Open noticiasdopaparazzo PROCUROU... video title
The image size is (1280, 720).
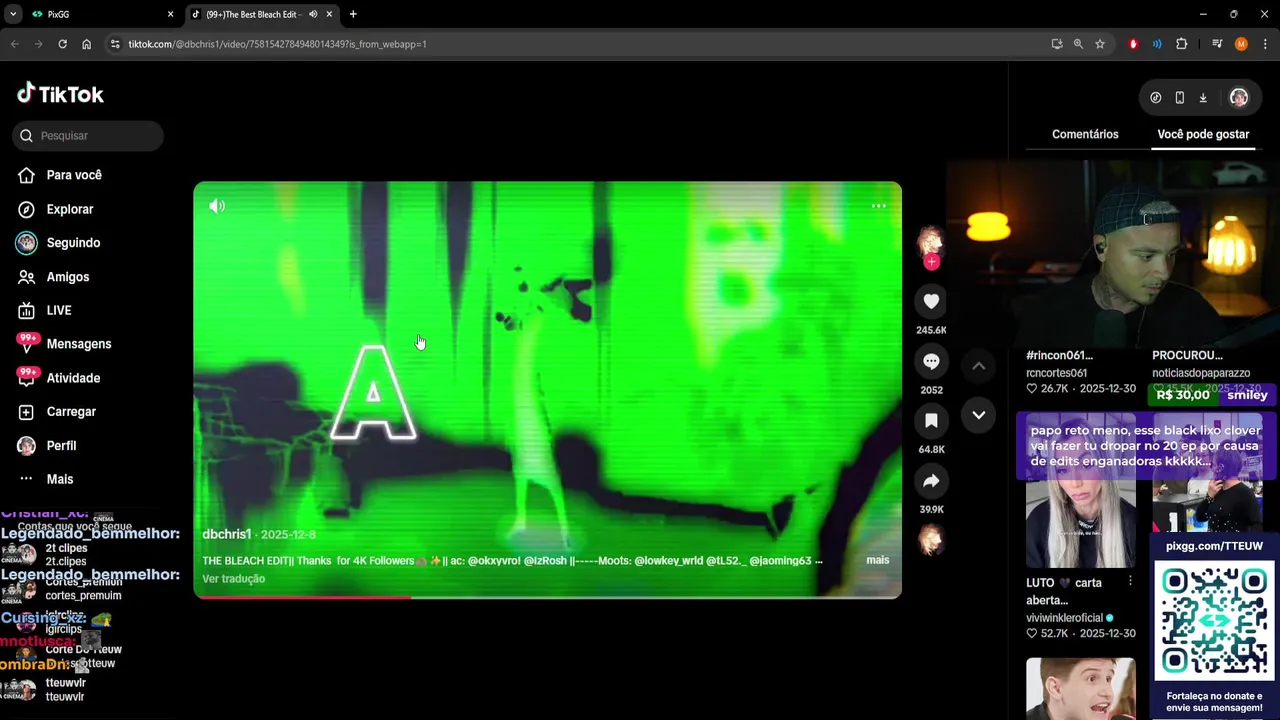[x=1188, y=355]
